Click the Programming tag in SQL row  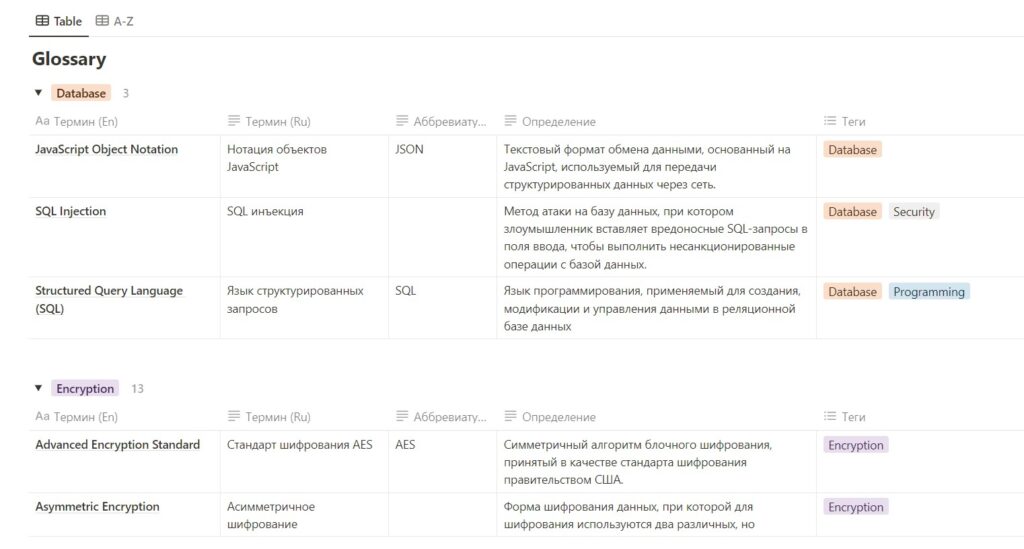point(928,292)
